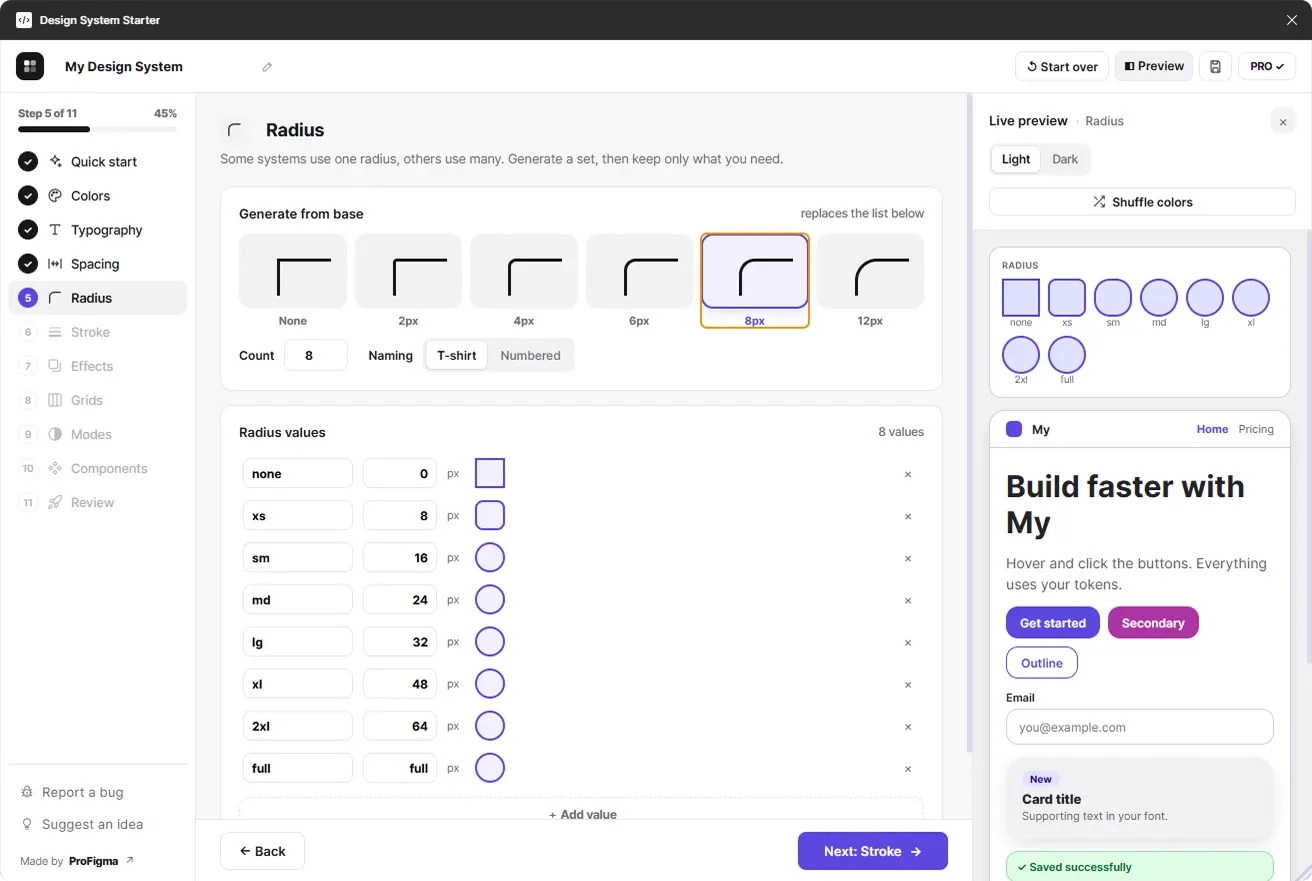The height and width of the screenshot is (881, 1312).
Task: Switch naming to Numbered
Action: tap(530, 355)
